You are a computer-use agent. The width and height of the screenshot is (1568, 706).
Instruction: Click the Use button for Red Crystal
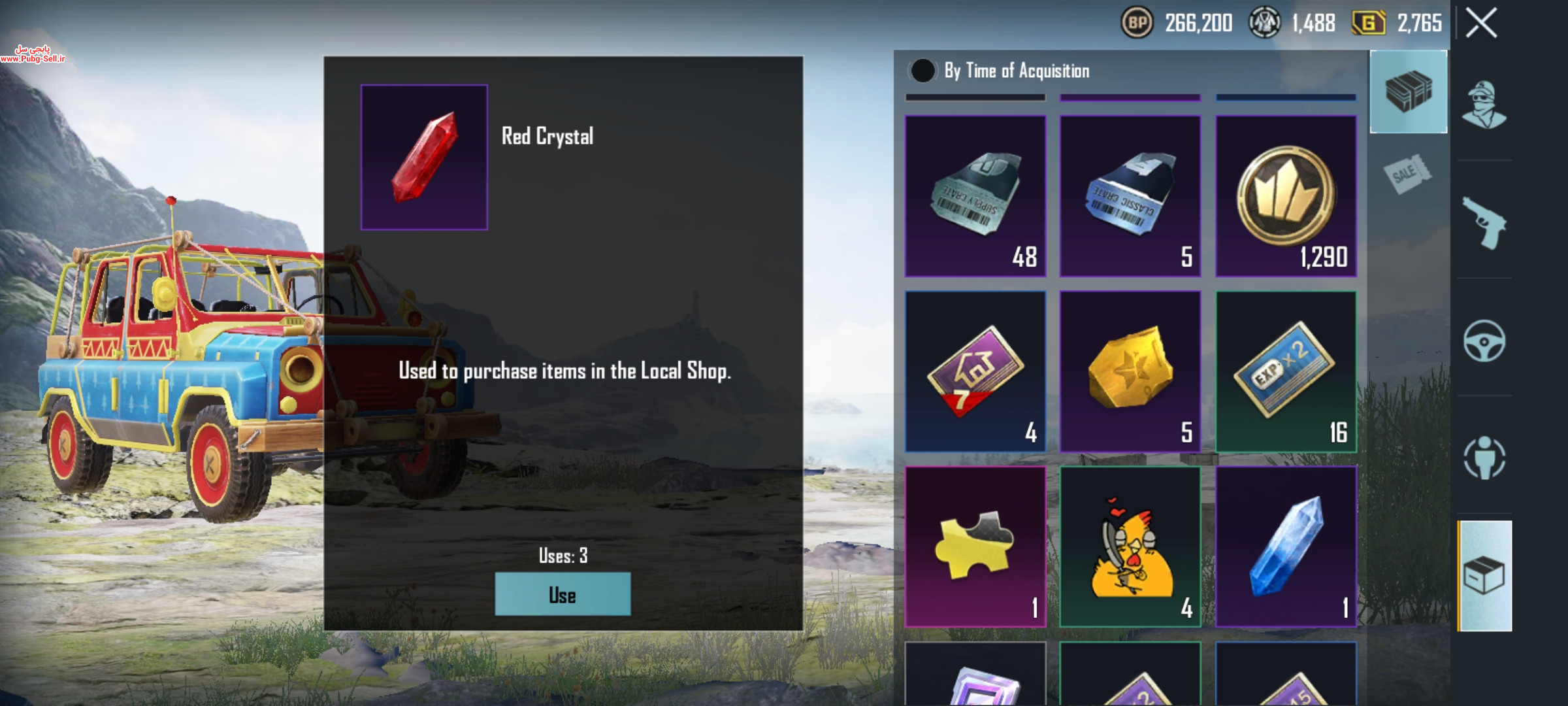coord(563,594)
